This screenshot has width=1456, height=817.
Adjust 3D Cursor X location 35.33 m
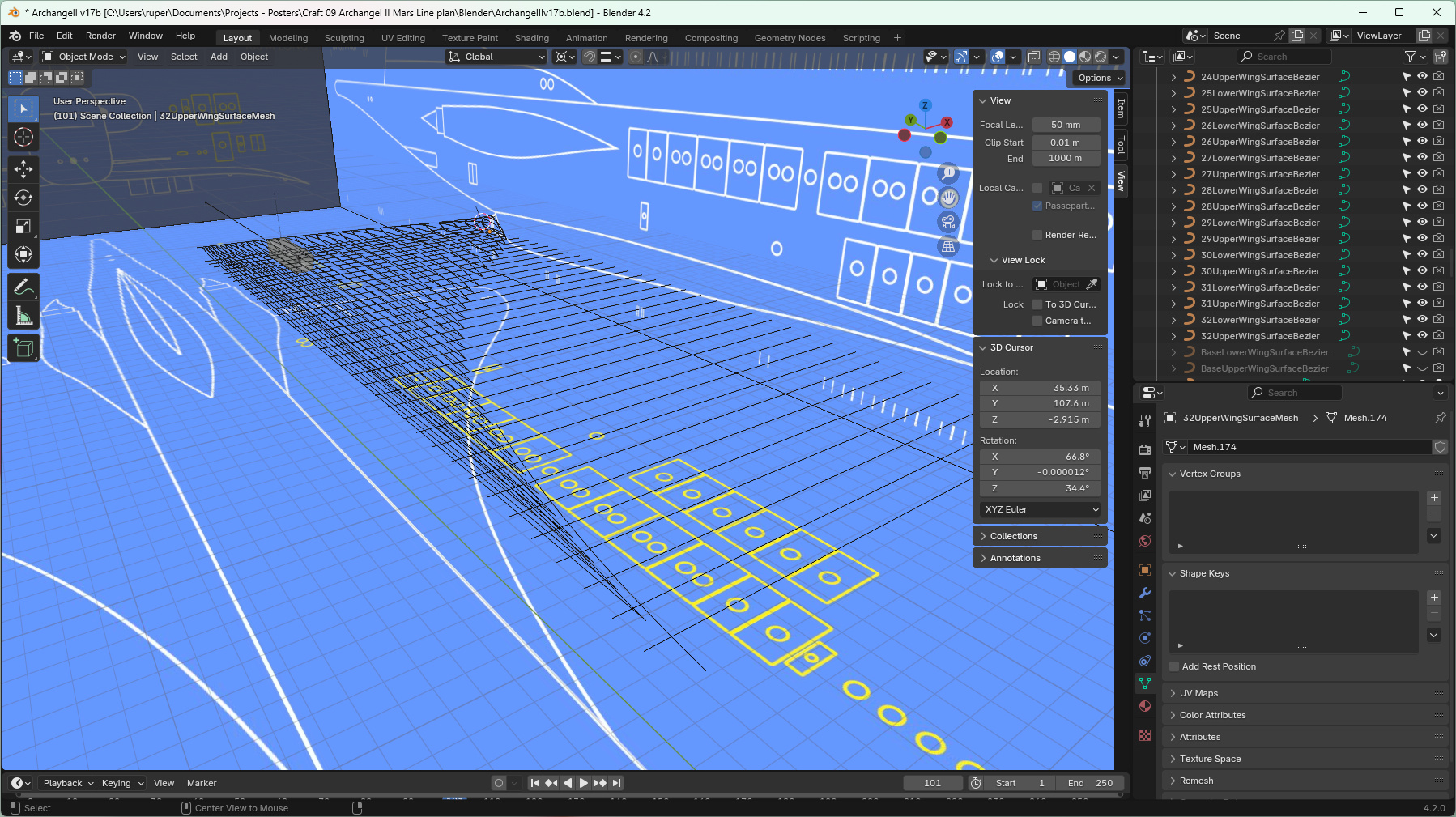point(1041,388)
